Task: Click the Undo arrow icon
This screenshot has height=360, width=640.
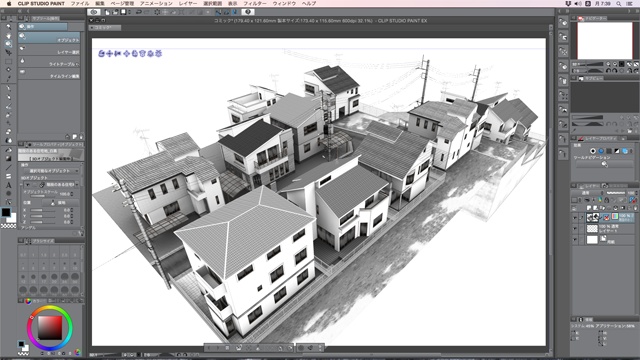Action: 139,12
